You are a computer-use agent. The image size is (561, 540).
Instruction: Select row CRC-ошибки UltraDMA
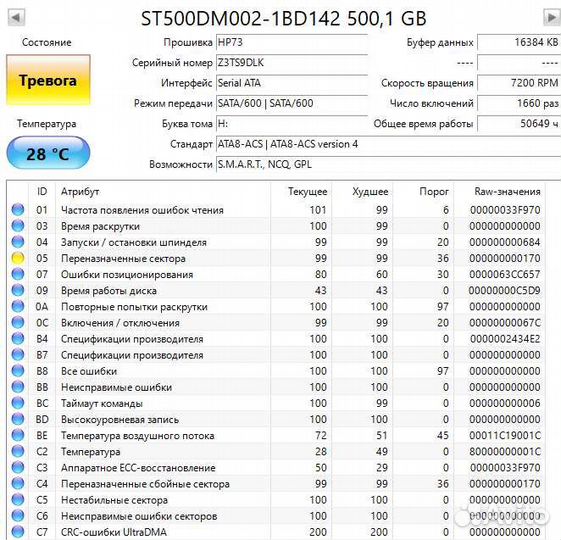point(276,532)
